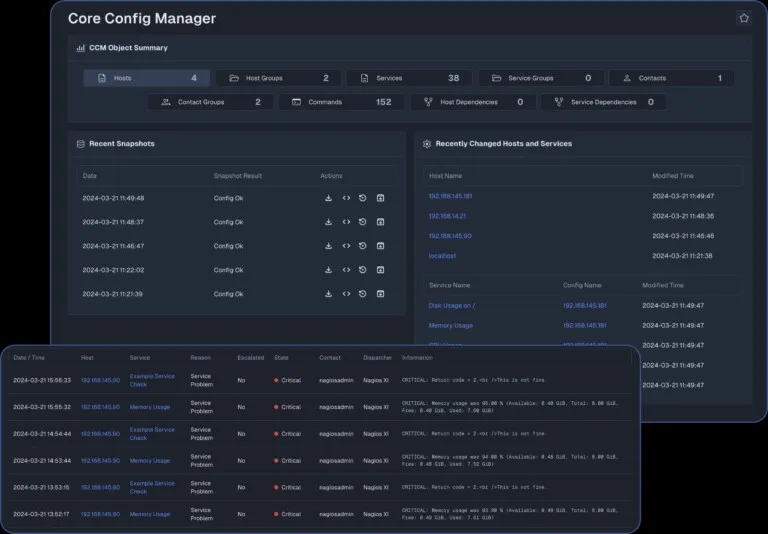768x534 pixels.
Task: Open the Hosts summary tile
Action: [x=147, y=78]
